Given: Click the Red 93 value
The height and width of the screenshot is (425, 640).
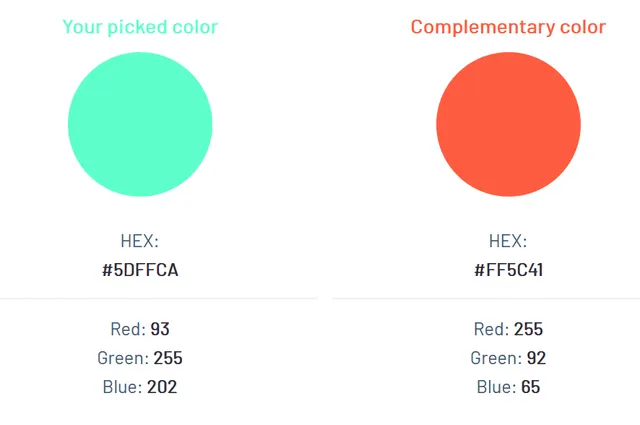Looking at the screenshot, I should (160, 329).
